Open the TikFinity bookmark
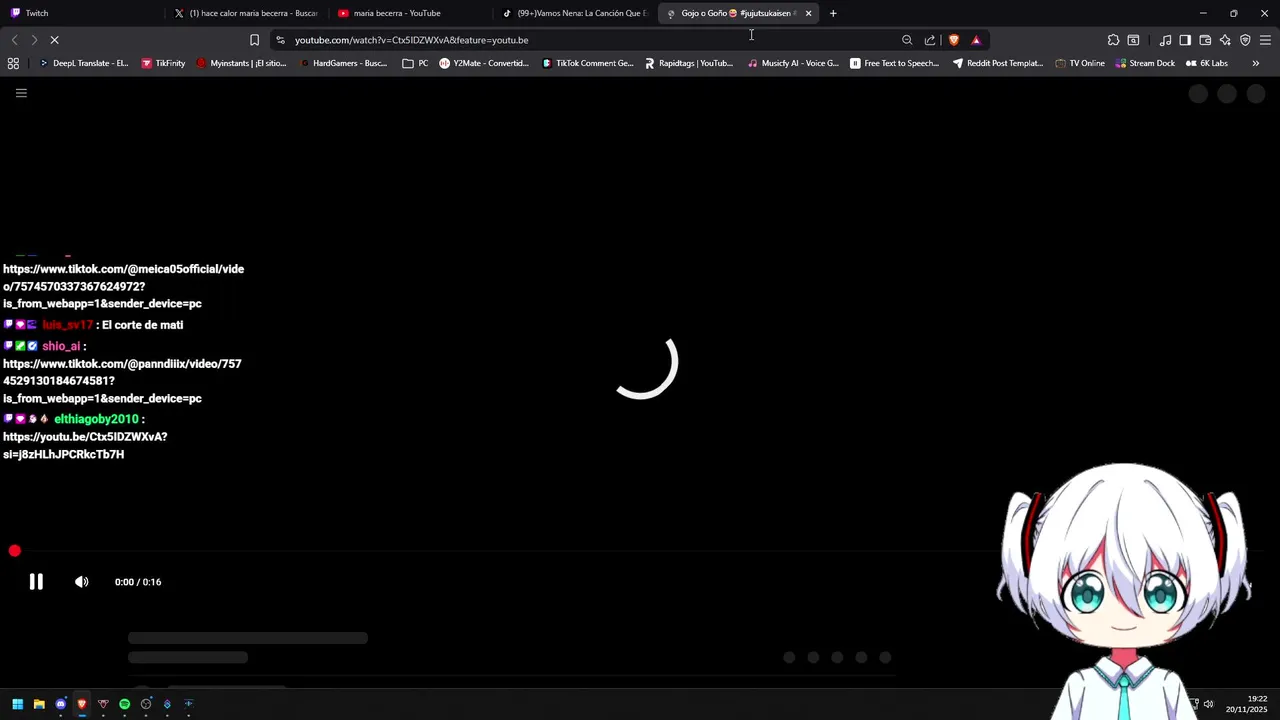 click(x=163, y=63)
